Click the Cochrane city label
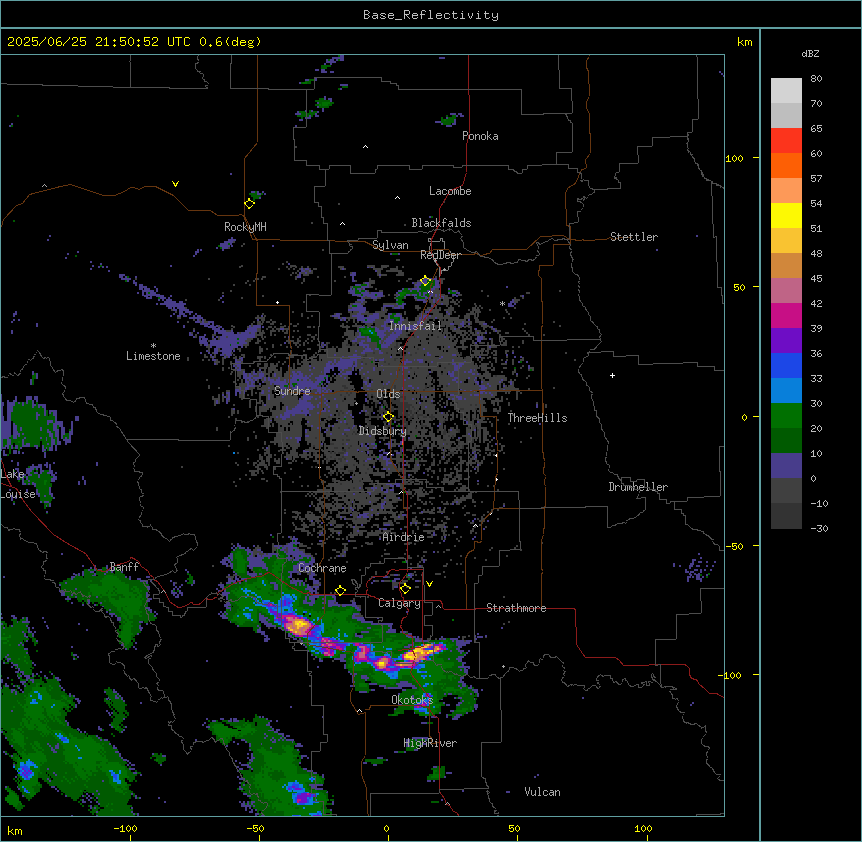This screenshot has width=862, height=842. (x=322, y=568)
